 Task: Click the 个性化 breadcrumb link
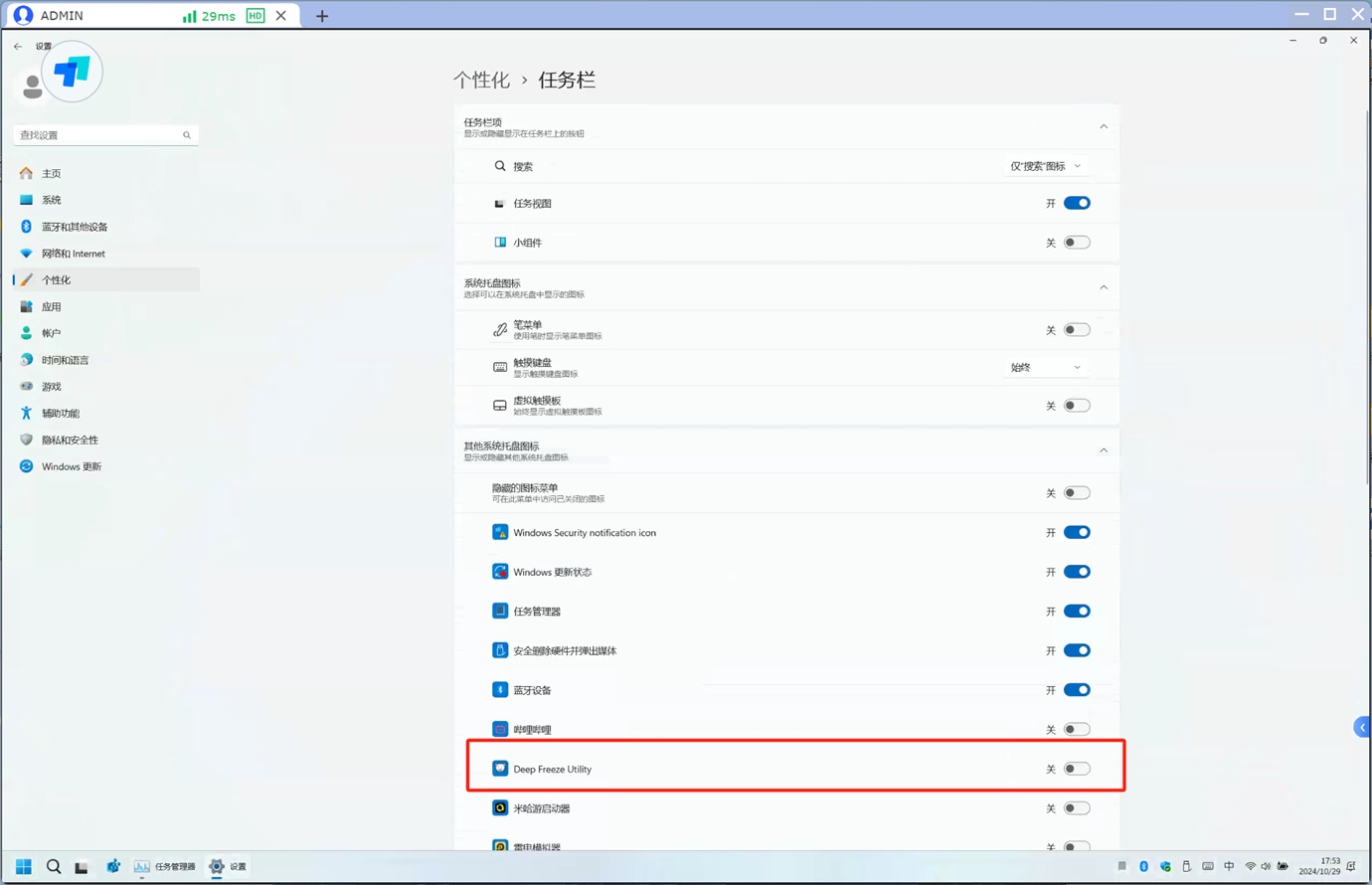coord(481,81)
